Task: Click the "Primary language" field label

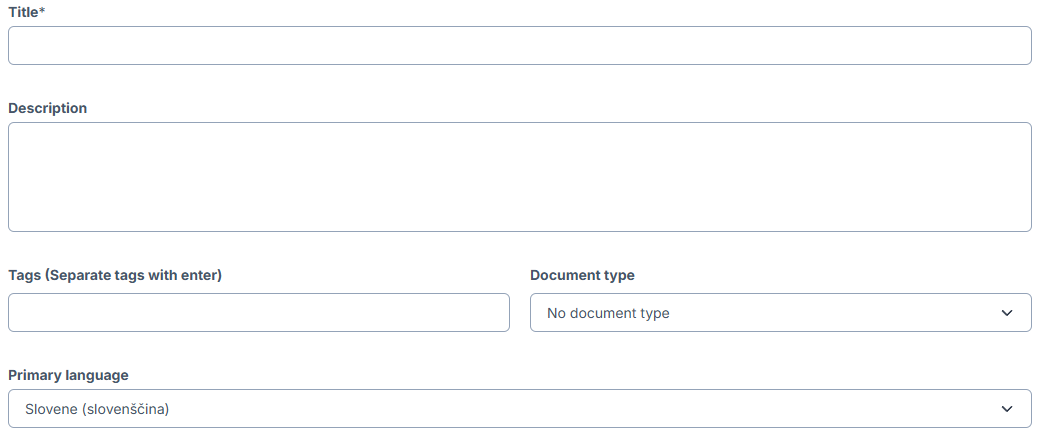Action: point(68,375)
